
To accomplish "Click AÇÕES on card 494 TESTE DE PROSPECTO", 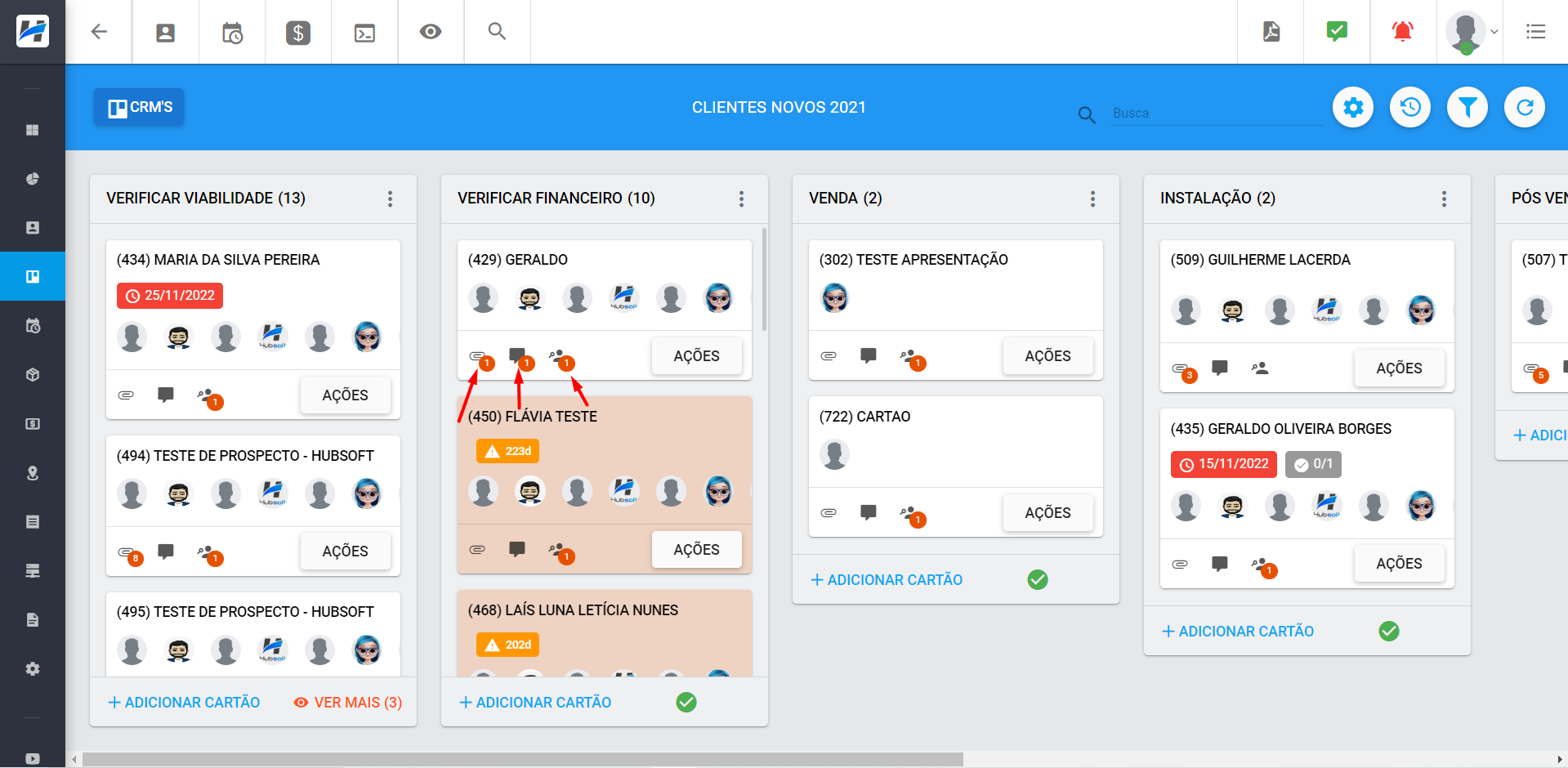I will click(x=345, y=551).
